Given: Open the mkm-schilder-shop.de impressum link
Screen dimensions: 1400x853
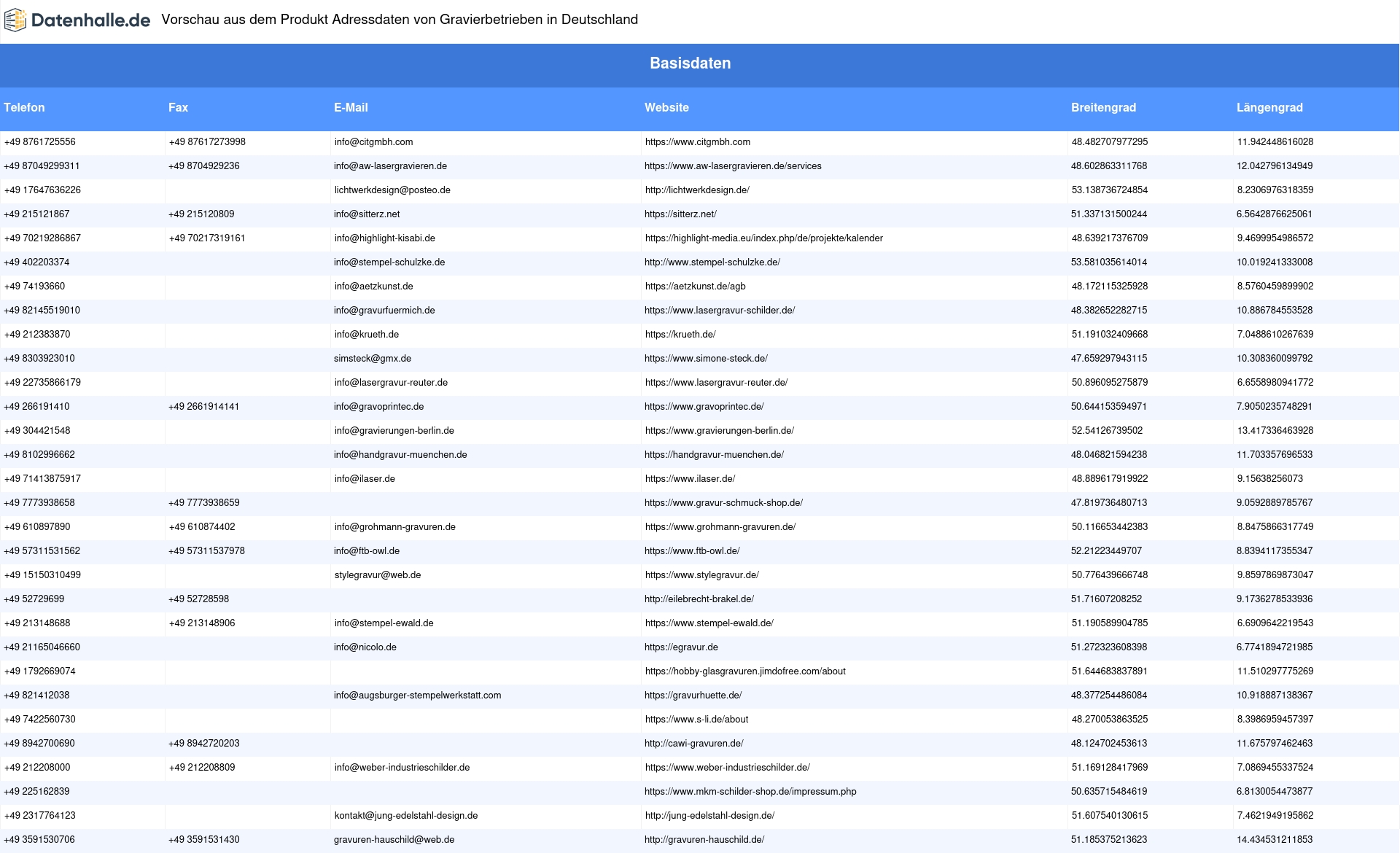Looking at the screenshot, I should point(750,792).
